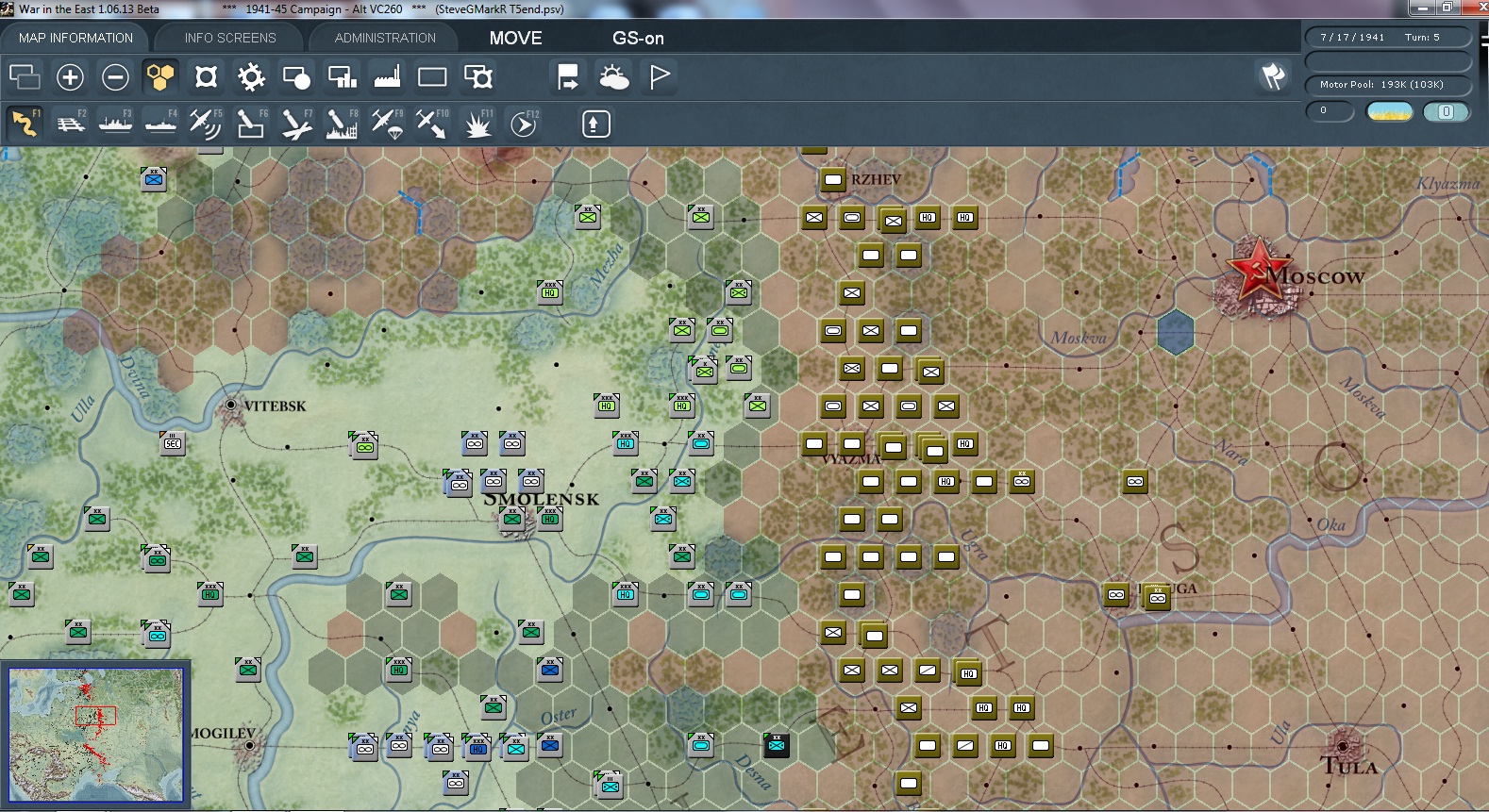Select the F7 bomb airfield icon
Screen dimensions: 1489x812
(296, 124)
